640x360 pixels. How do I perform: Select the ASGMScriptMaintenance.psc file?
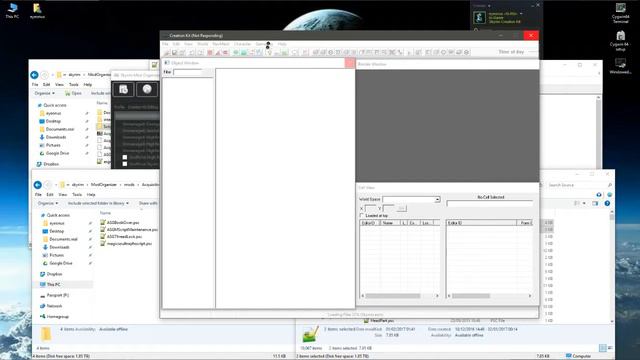129,229
